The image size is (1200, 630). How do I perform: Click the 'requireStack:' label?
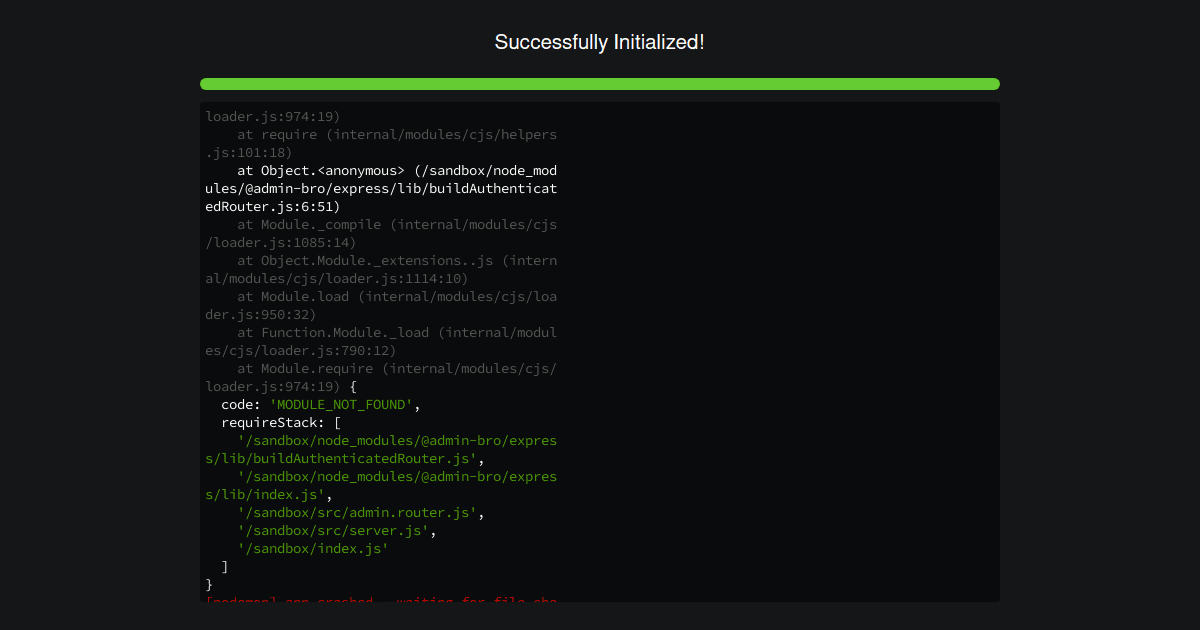click(266, 422)
